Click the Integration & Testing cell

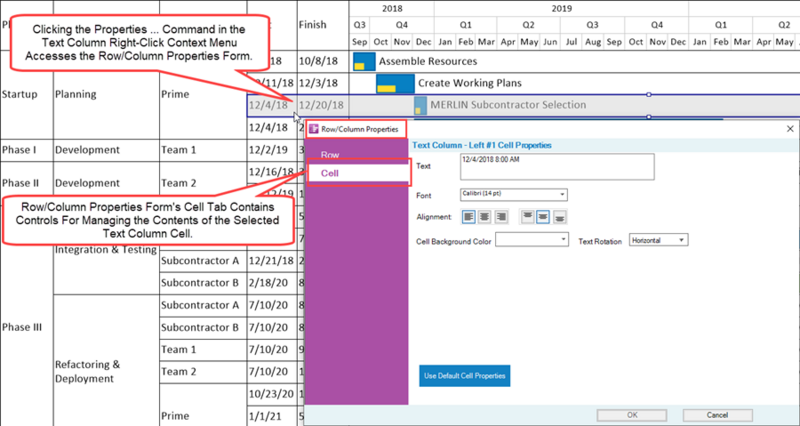pos(106,249)
